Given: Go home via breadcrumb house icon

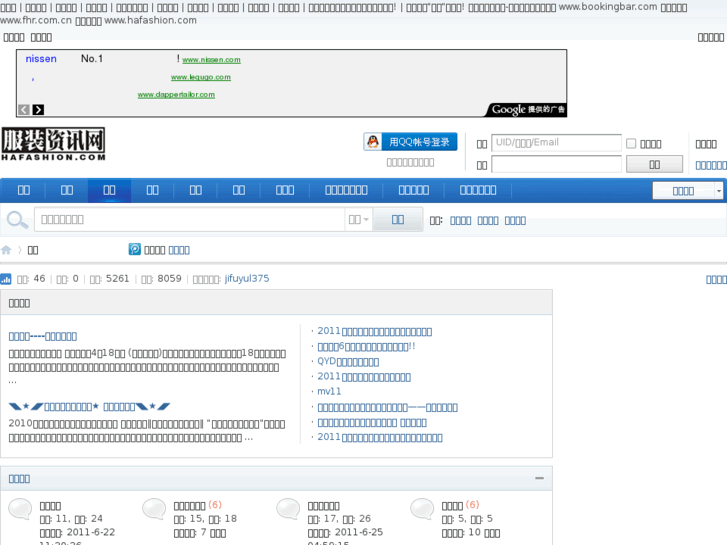Looking at the screenshot, I should [6, 250].
